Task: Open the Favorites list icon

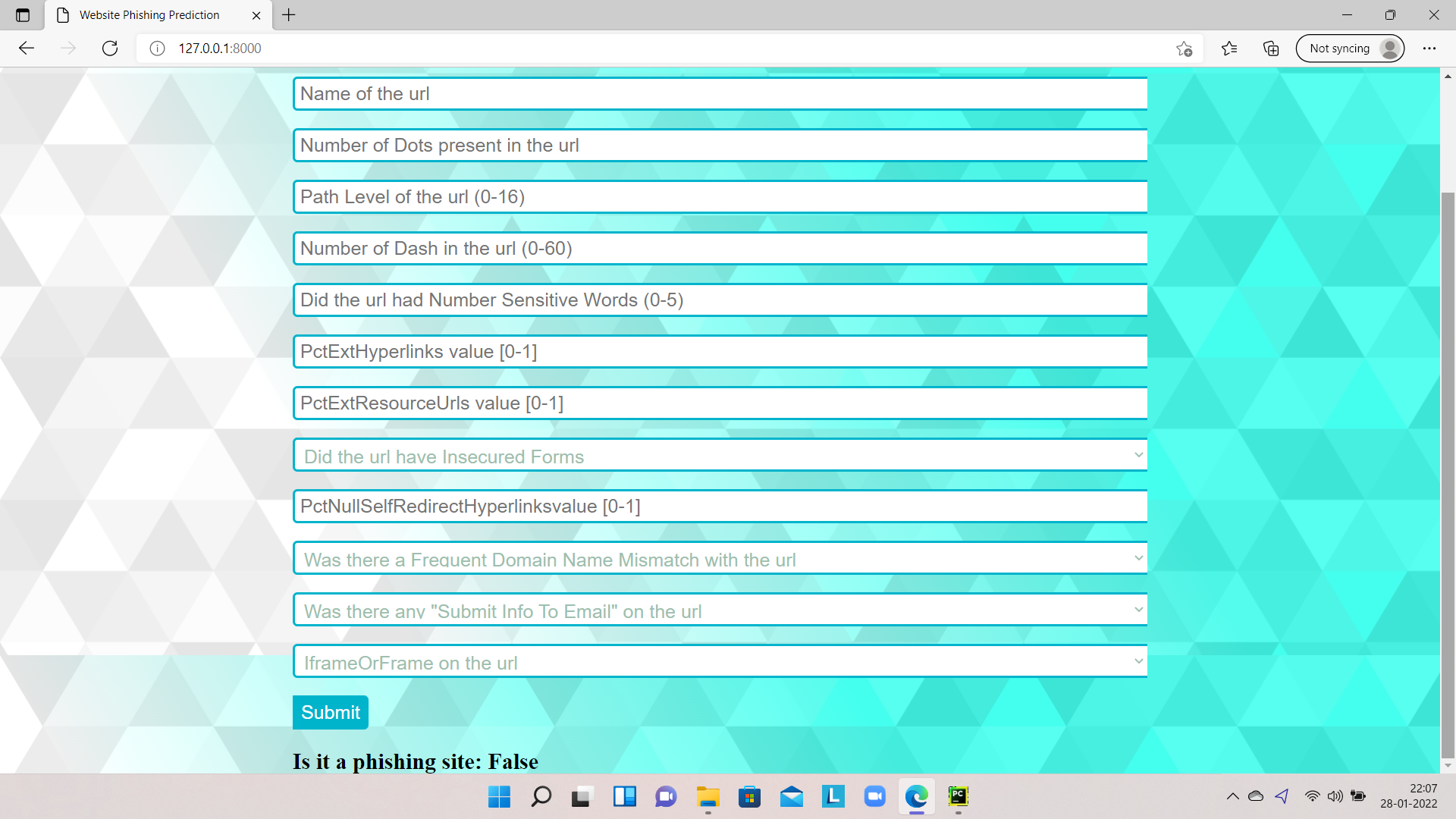Action: click(x=1229, y=49)
